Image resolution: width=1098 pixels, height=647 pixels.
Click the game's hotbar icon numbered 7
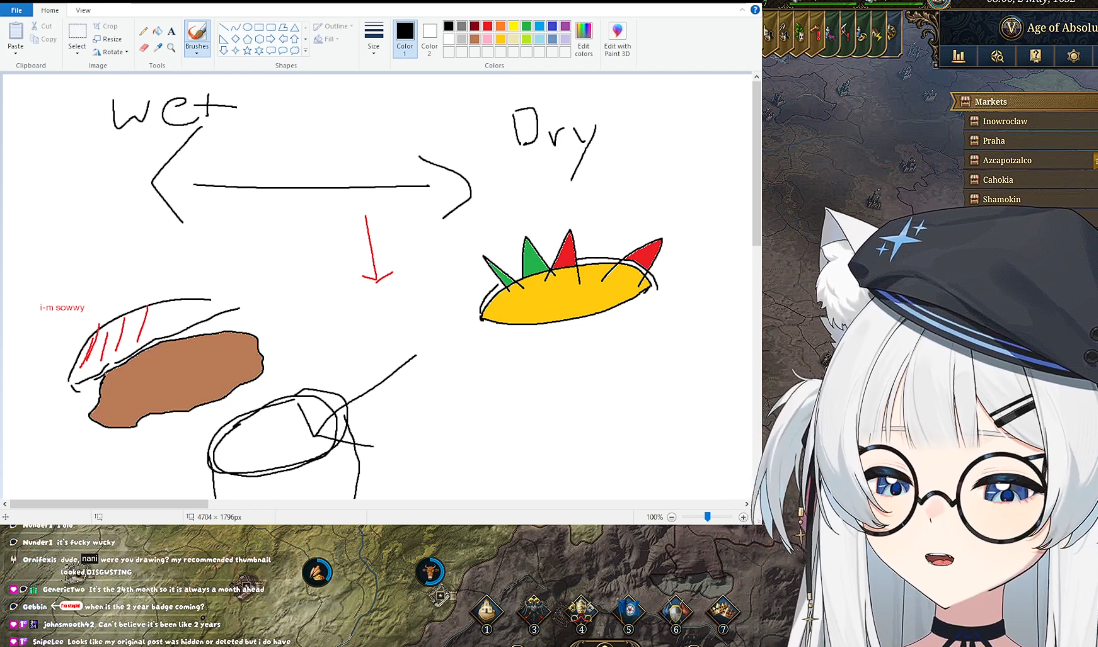[x=723, y=613]
